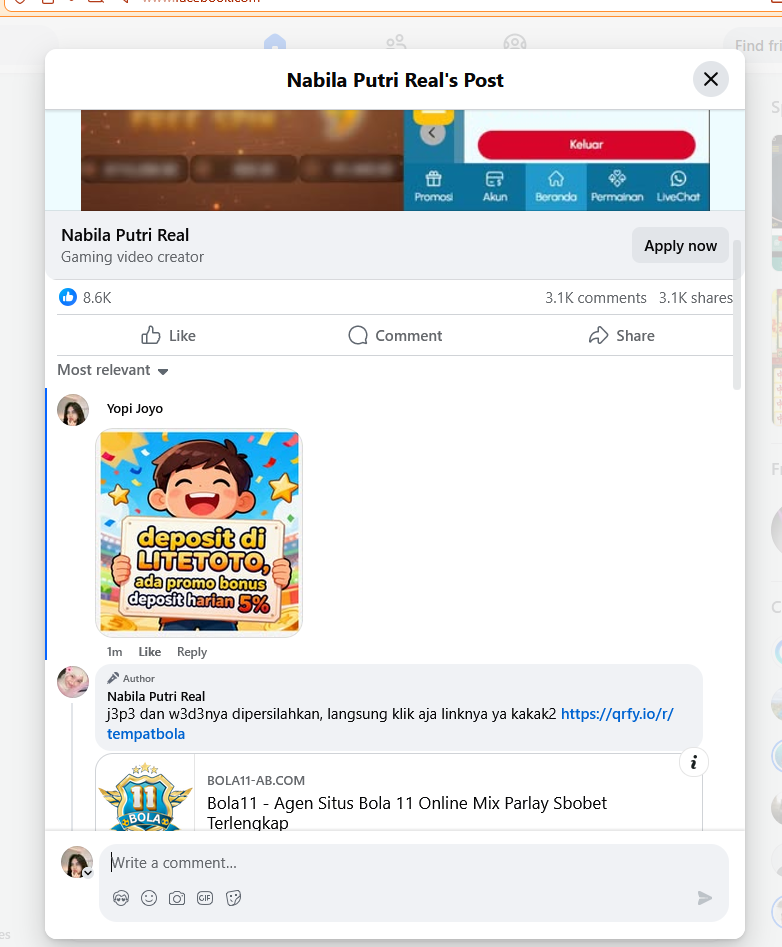Open the Bola11 logo preview thumbnail
This screenshot has width=782, height=947.
tap(146, 792)
